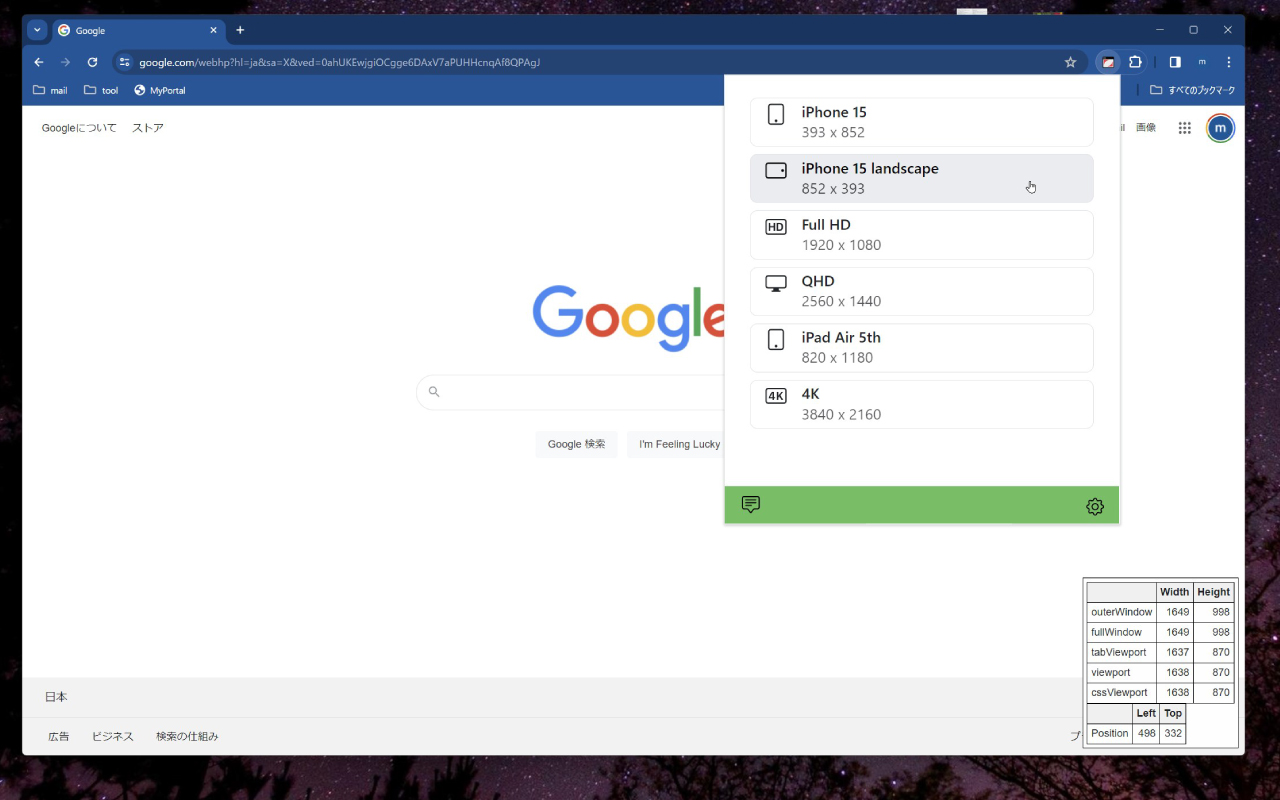The height and width of the screenshot is (800, 1280).
Task: Click the Google logo
Action: (x=628, y=318)
